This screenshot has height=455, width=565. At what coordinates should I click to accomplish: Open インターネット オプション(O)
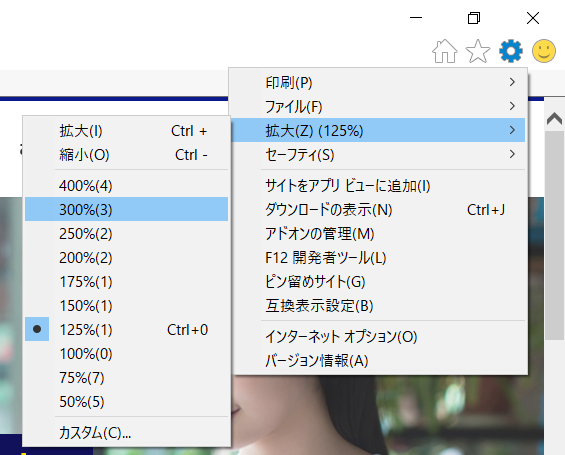(378, 336)
